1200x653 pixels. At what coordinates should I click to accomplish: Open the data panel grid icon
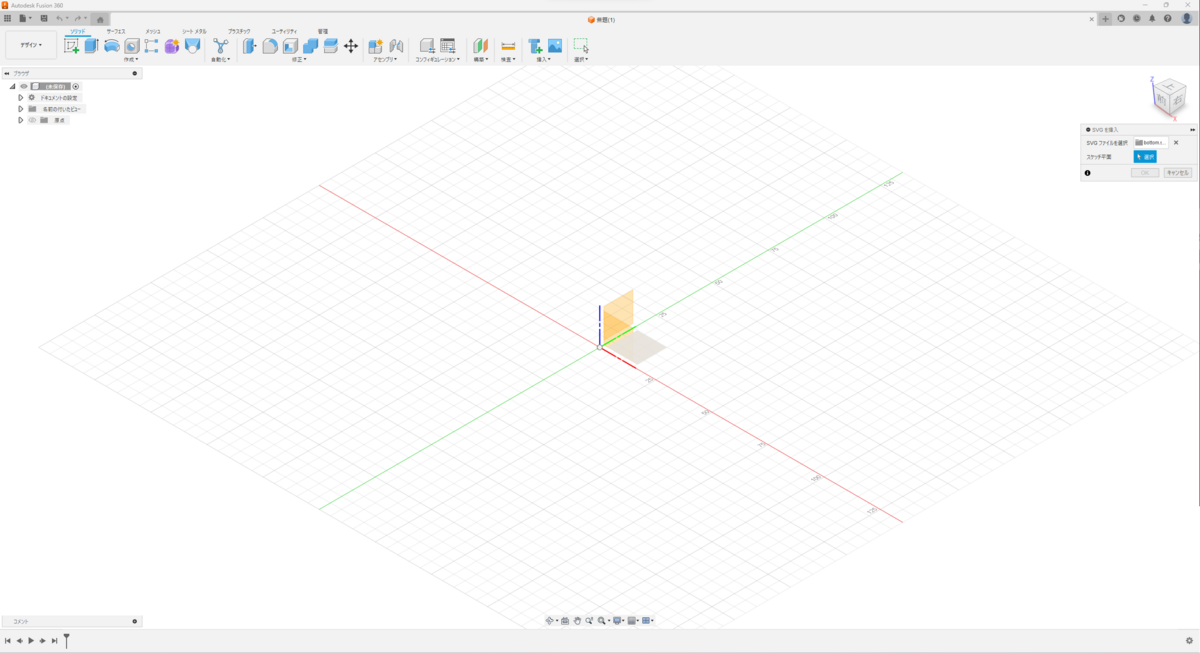[8, 18]
